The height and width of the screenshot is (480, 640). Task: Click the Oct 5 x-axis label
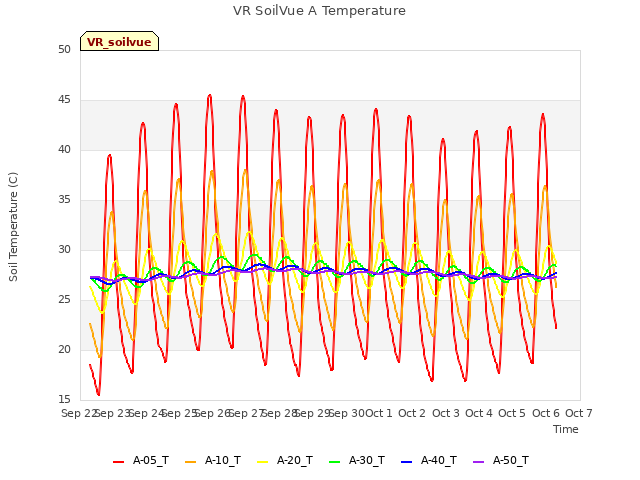point(512,413)
